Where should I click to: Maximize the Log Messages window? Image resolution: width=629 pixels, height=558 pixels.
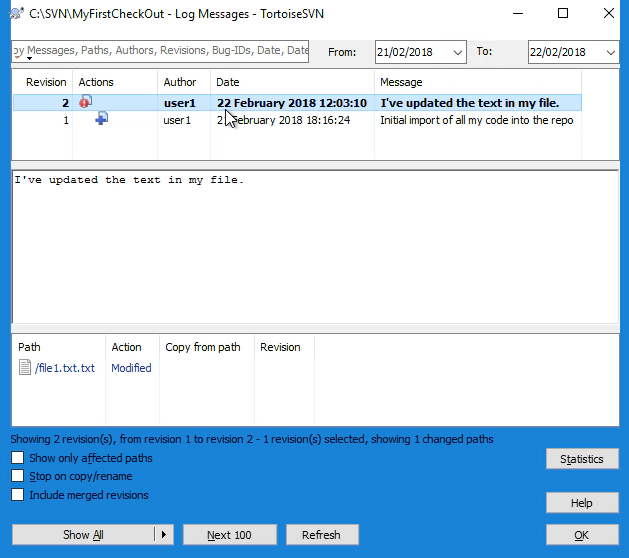coord(563,13)
